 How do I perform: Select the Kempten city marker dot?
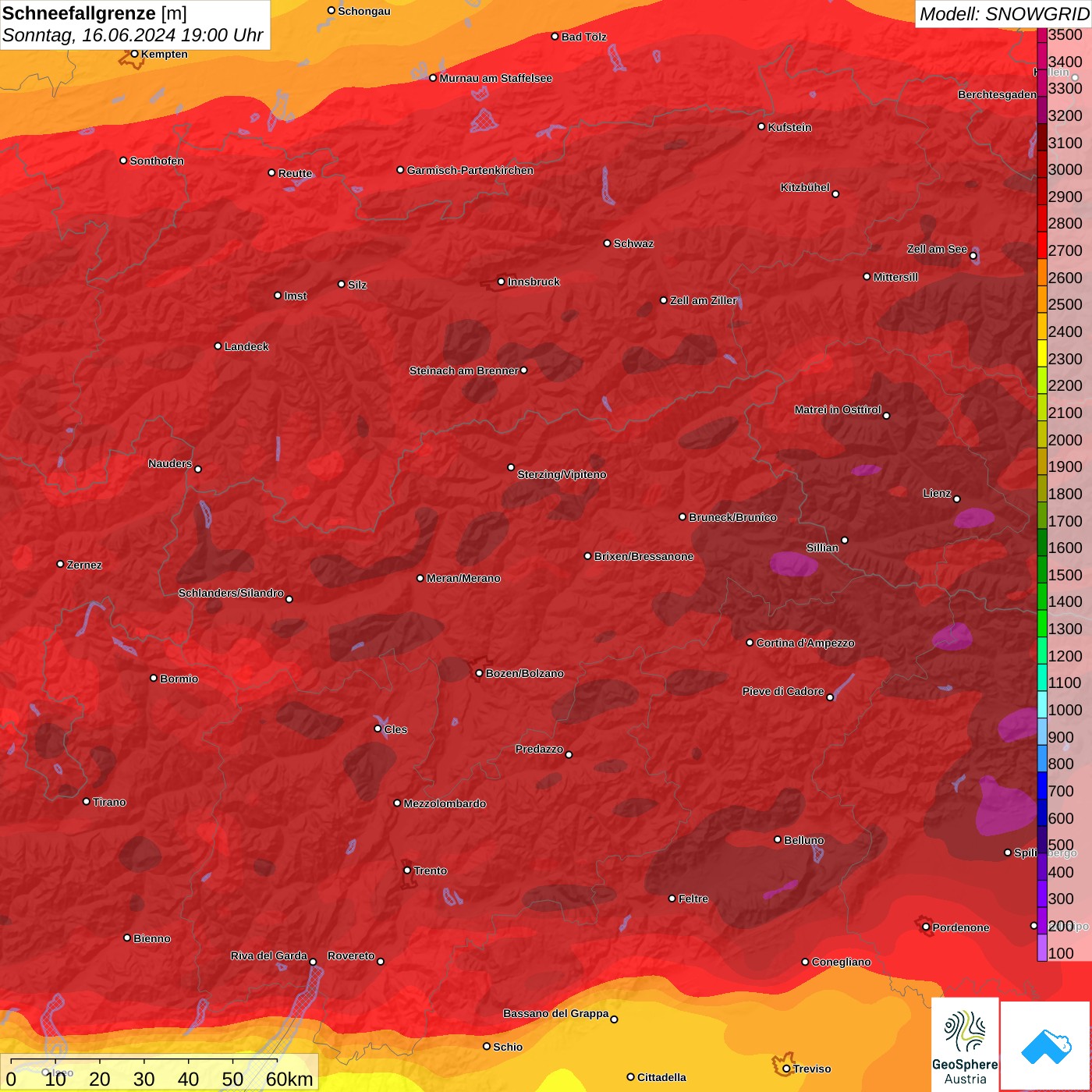click(x=134, y=54)
